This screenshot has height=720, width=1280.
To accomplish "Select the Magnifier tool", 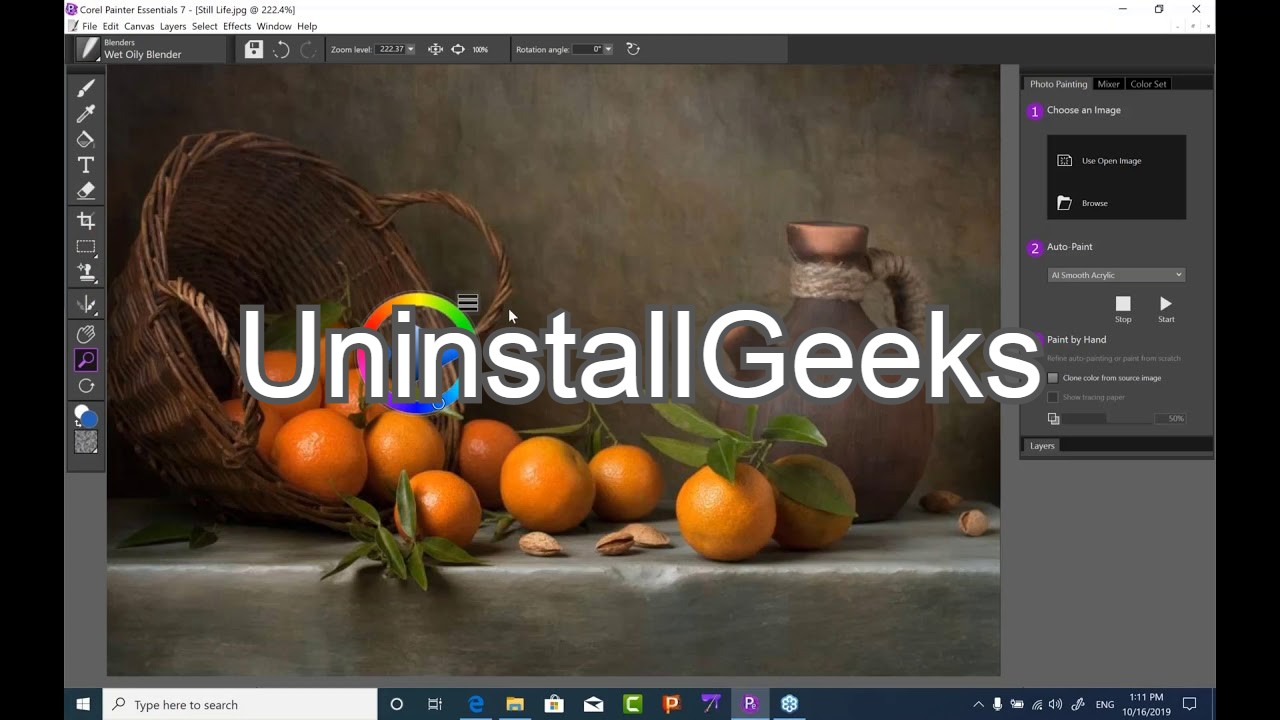I will [x=86, y=360].
